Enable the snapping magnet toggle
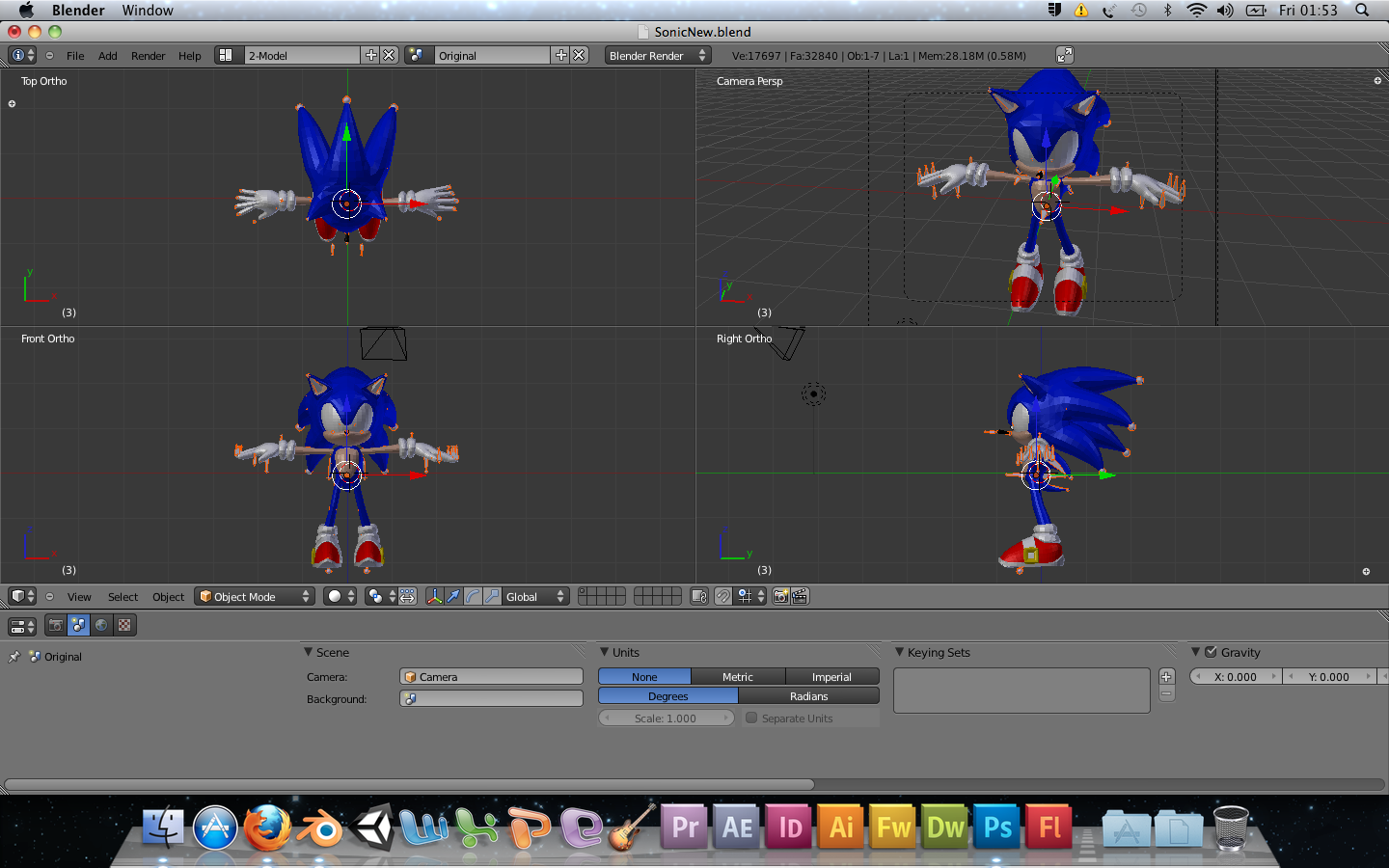The width and height of the screenshot is (1389, 868). click(x=722, y=596)
